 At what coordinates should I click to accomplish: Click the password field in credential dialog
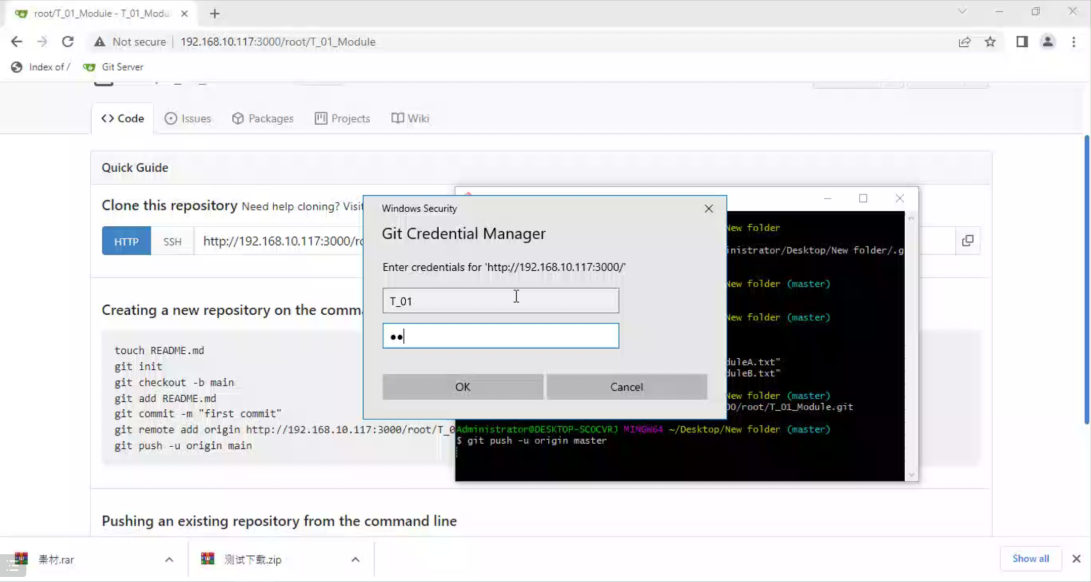pyautogui.click(x=500, y=336)
